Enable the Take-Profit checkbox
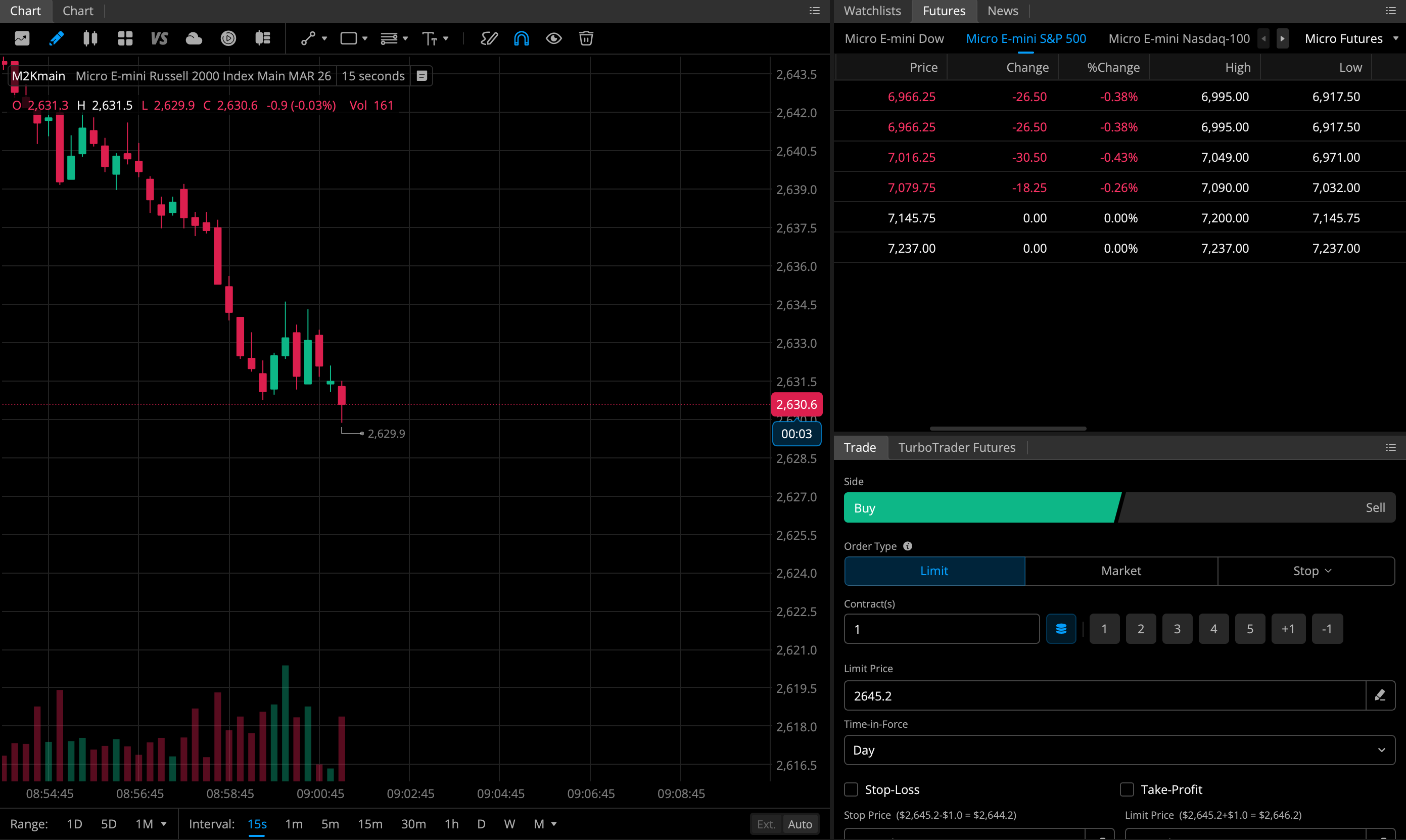The width and height of the screenshot is (1406, 840). (1127, 789)
